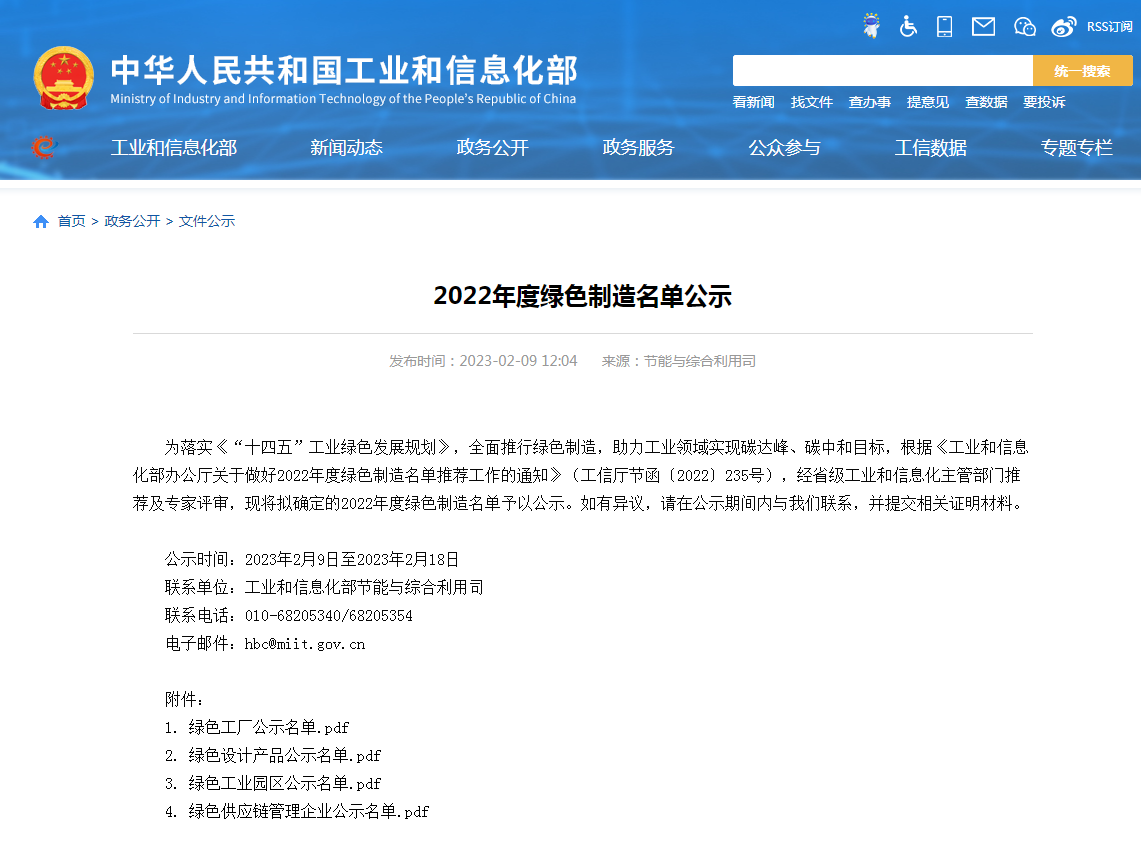Viewport: 1141px width, 843px height.
Task: Go to 政务公开 in breadcrumb
Action: [132, 221]
